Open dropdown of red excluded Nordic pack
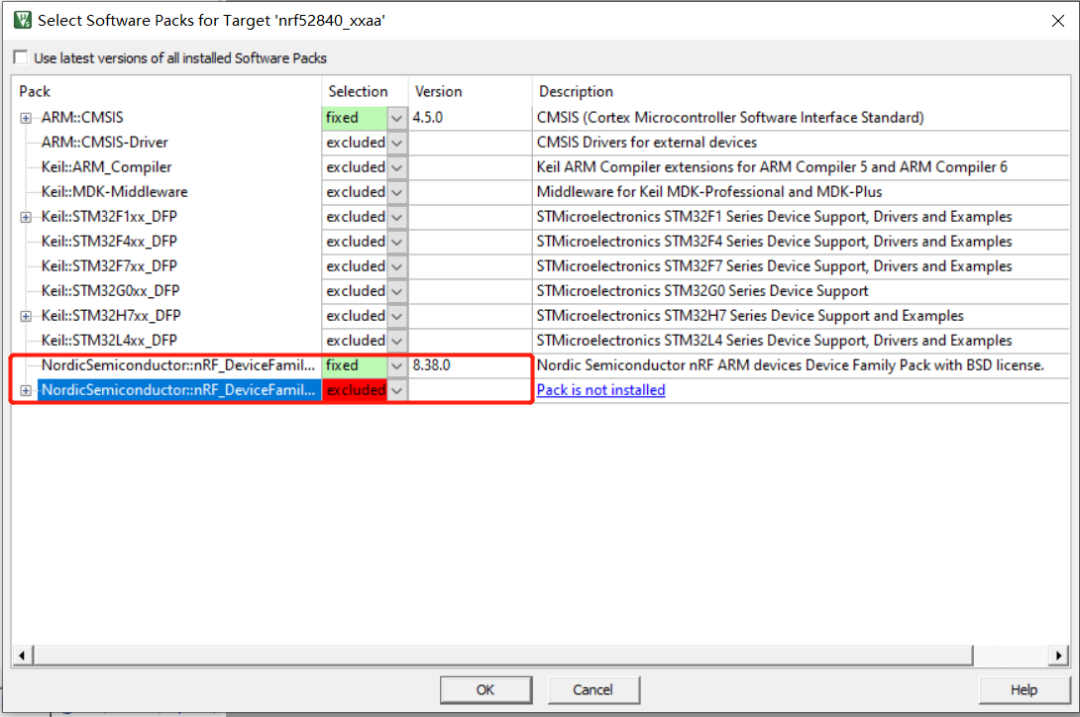 (397, 391)
